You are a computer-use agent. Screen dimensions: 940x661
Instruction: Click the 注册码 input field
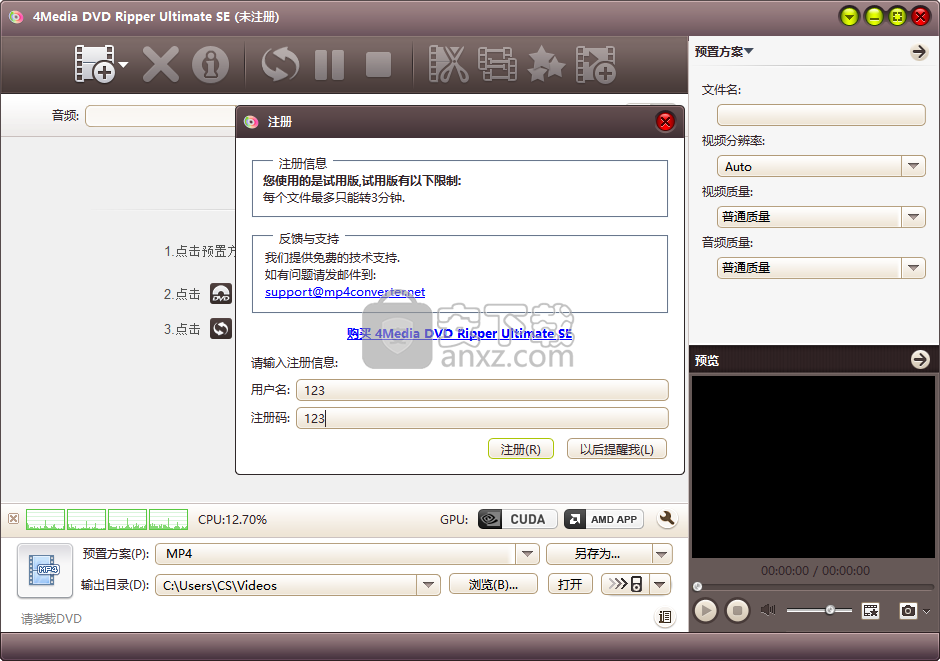(482, 418)
